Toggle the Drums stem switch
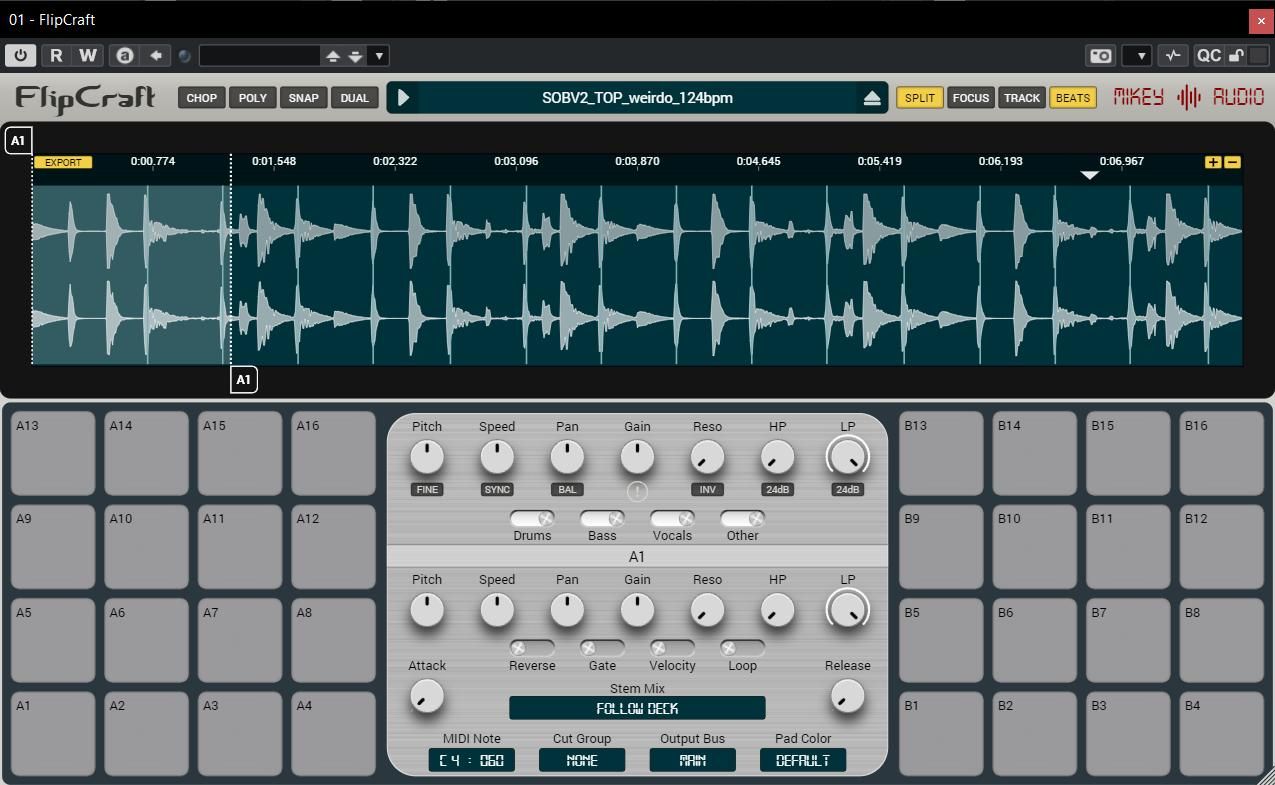The width and height of the screenshot is (1275, 785). [532, 519]
